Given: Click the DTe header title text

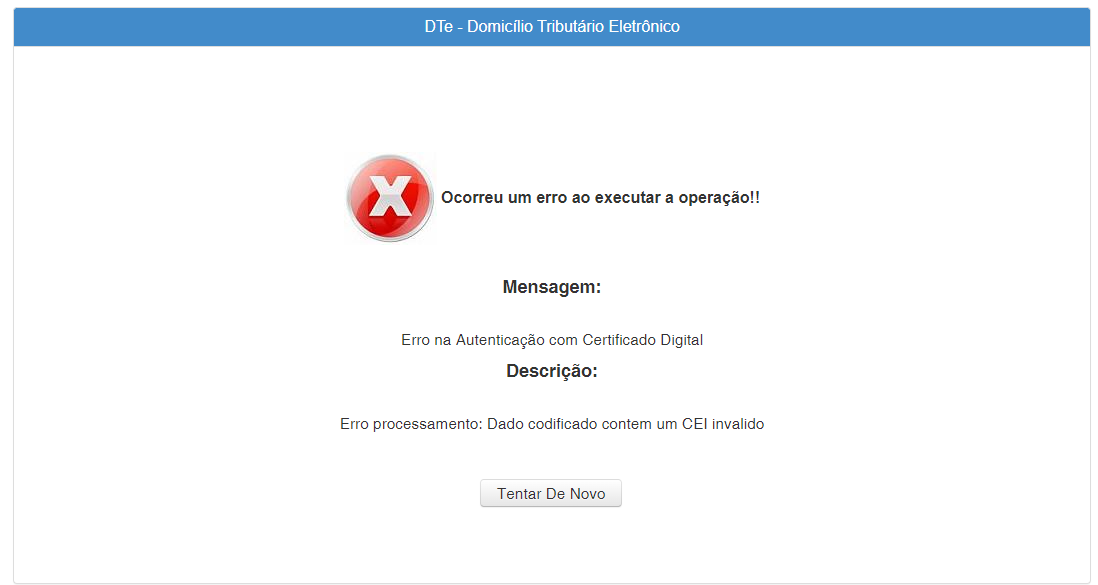Looking at the screenshot, I should [x=551, y=27].
